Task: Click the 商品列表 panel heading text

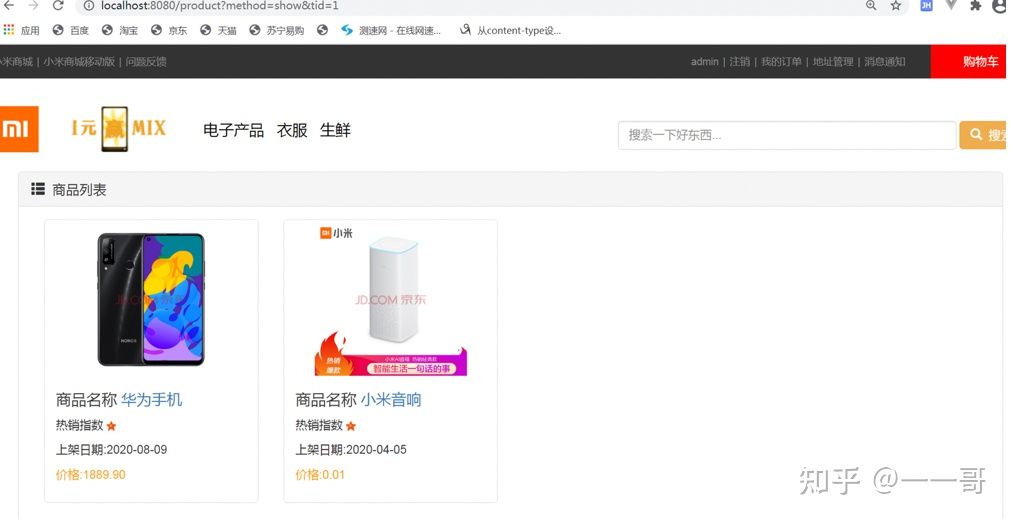Action: point(79,190)
